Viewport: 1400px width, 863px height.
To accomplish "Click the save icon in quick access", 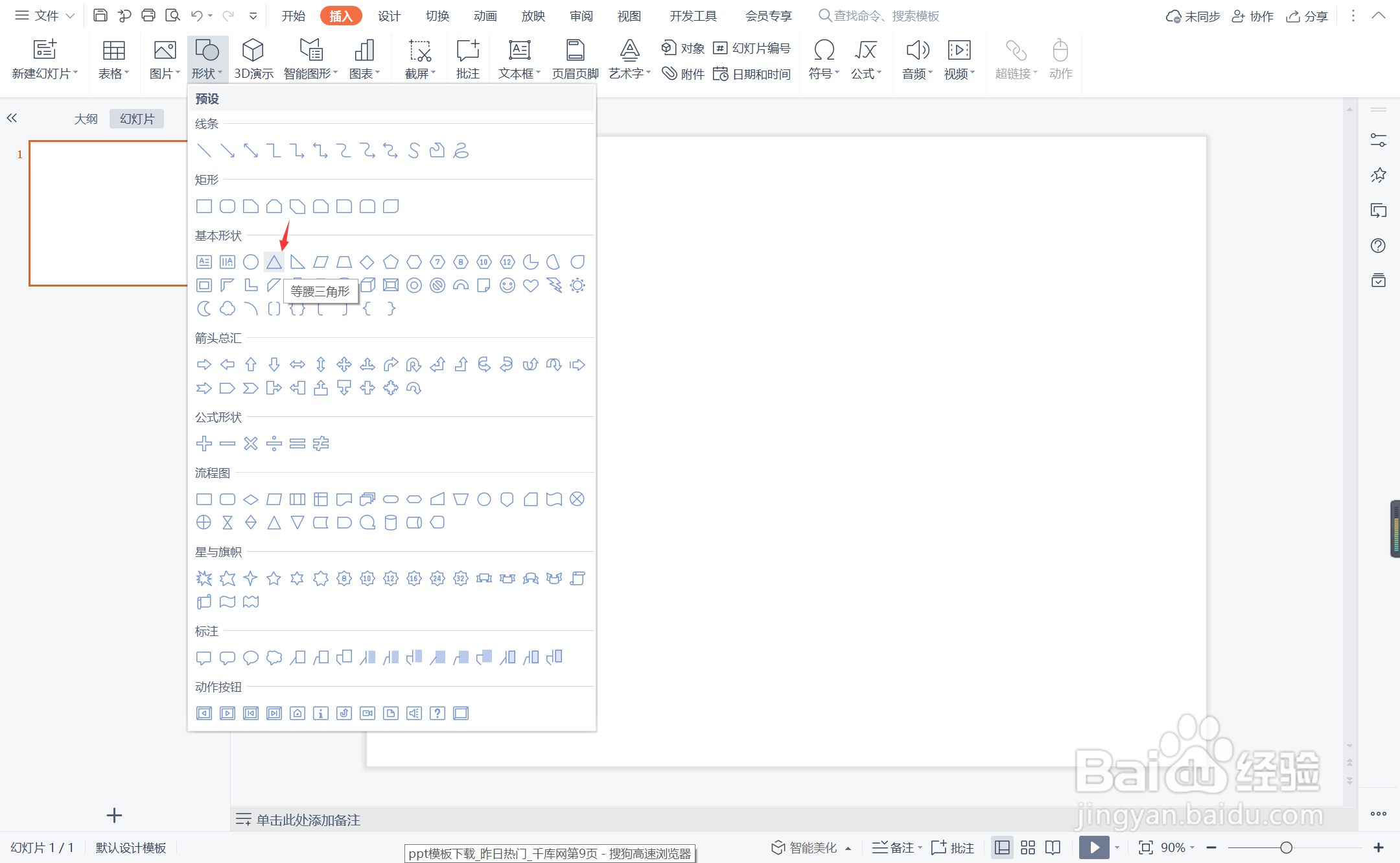I will tap(100, 16).
